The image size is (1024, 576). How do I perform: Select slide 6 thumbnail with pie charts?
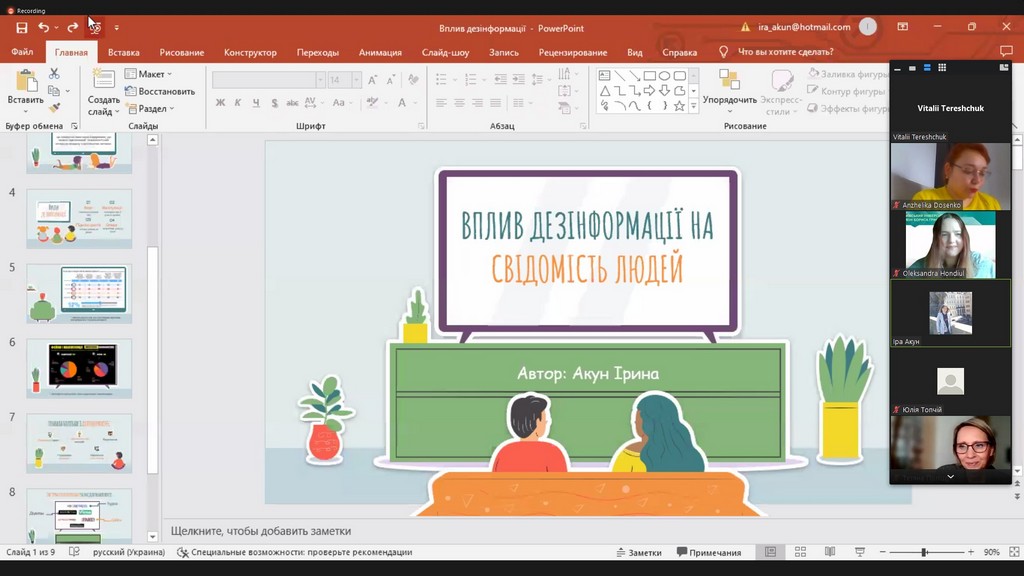coord(79,368)
